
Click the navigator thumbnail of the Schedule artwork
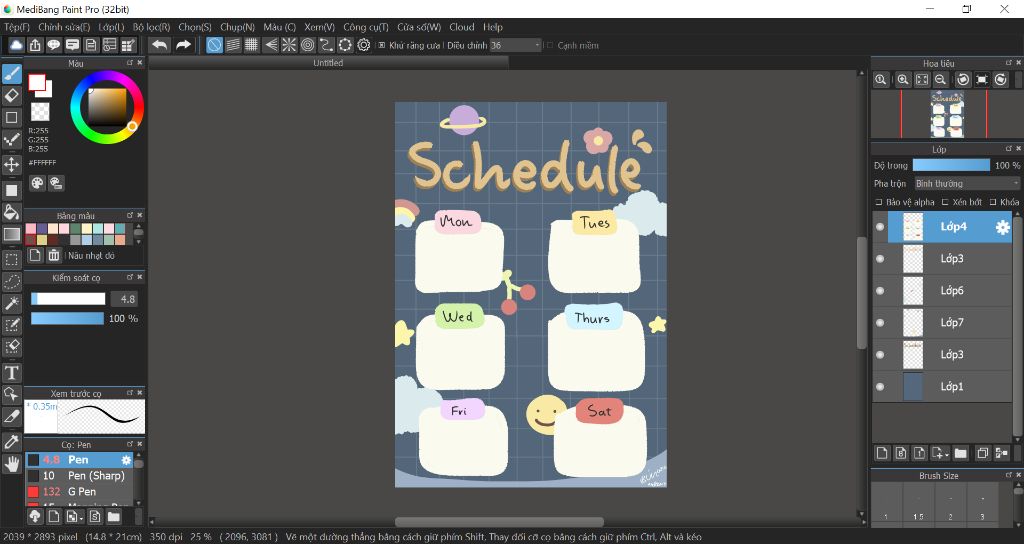tap(947, 114)
